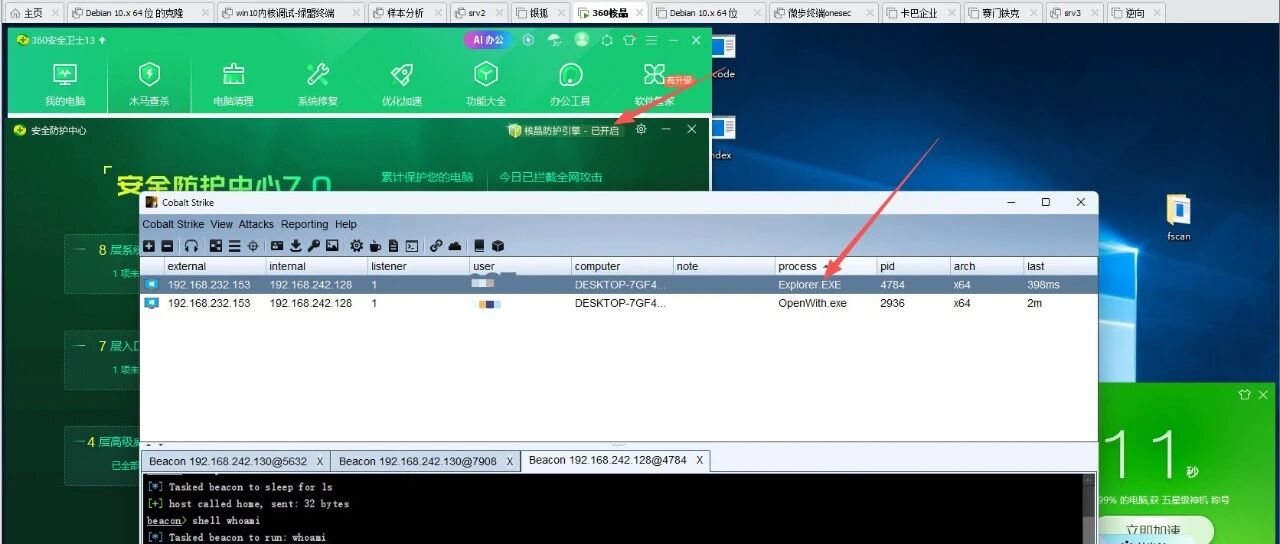Open settings gear in 安全防护中心 window
The width and height of the screenshot is (1280, 544).
pos(641,129)
